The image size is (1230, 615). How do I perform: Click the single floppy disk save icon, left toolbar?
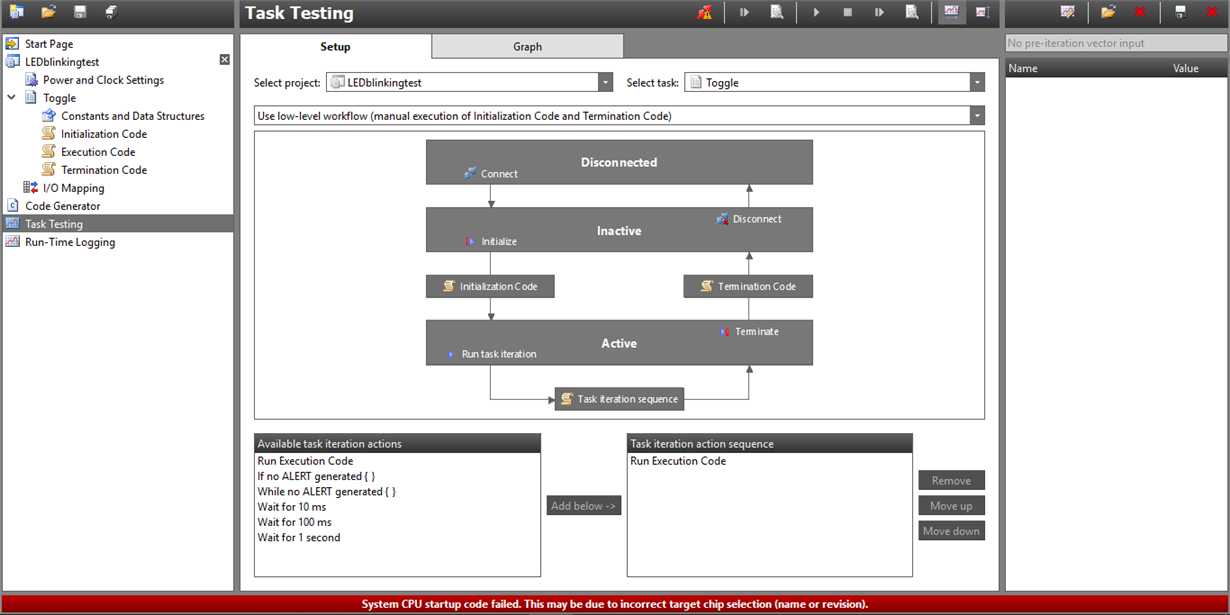click(x=80, y=12)
